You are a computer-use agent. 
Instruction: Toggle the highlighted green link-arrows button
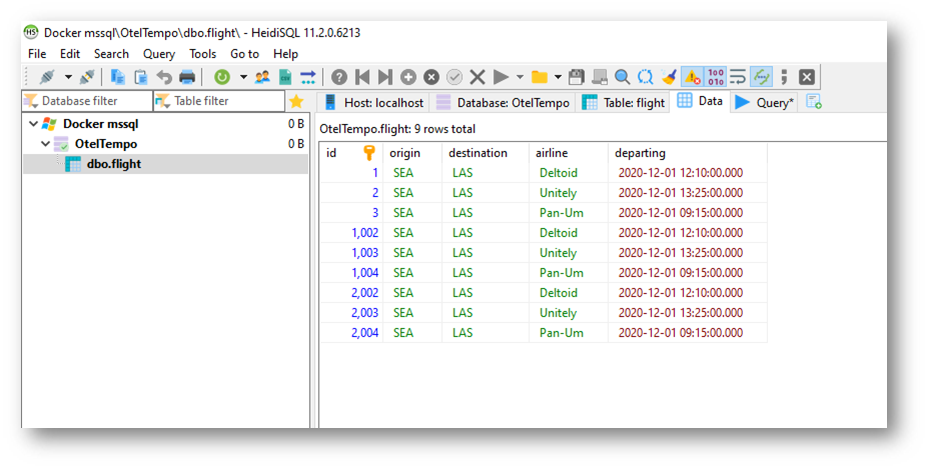pos(761,77)
